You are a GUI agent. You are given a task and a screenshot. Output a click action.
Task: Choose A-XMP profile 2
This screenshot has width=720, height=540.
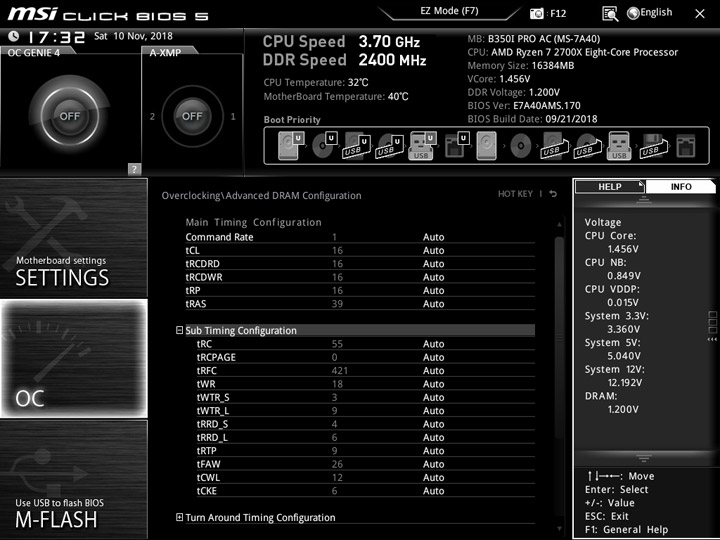coord(152,117)
